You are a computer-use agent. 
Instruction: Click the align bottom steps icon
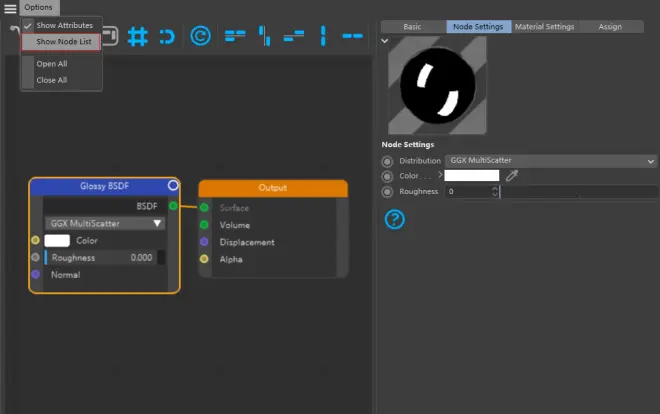294,36
